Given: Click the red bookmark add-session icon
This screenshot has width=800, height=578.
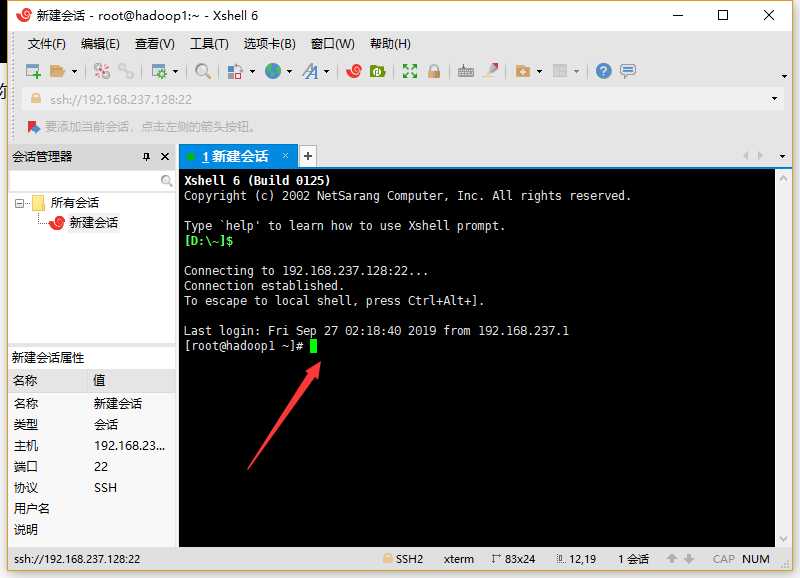Looking at the screenshot, I should click(34, 127).
